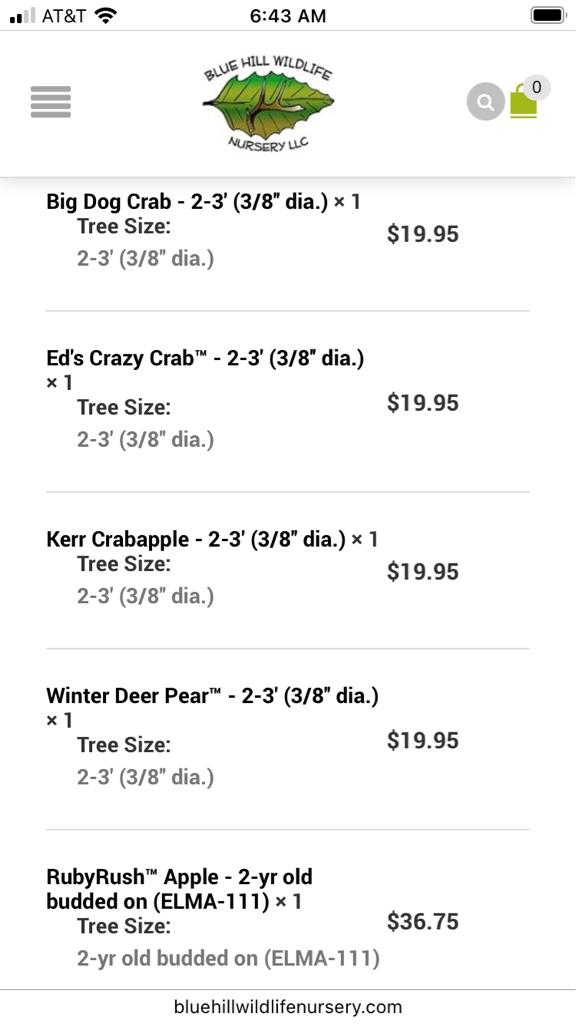Click the Blue Hill Wildlife Nursery logo
Viewport: 576px width, 1024px height.
tap(268, 103)
